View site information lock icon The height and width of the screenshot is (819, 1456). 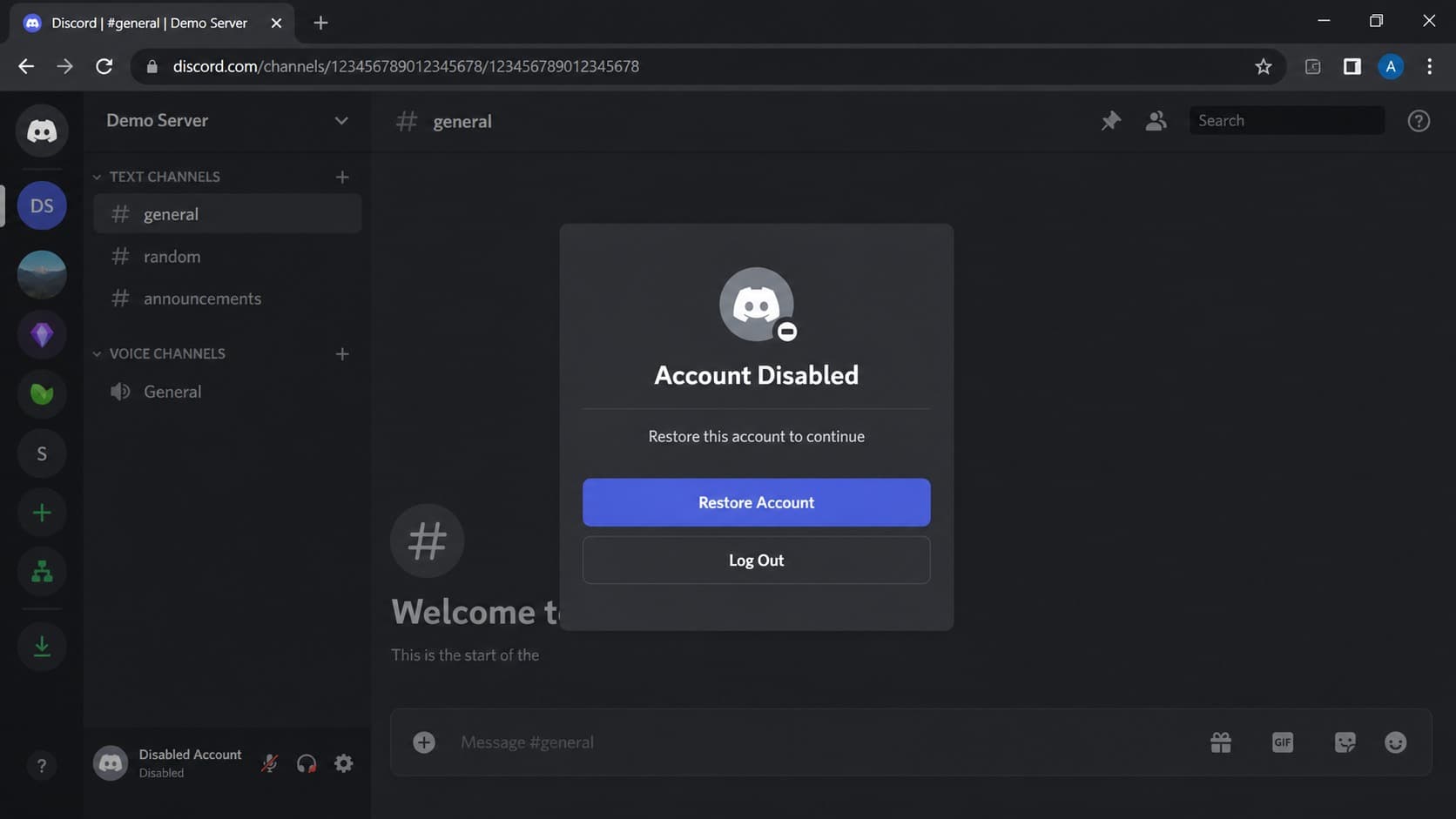pyautogui.click(x=152, y=66)
